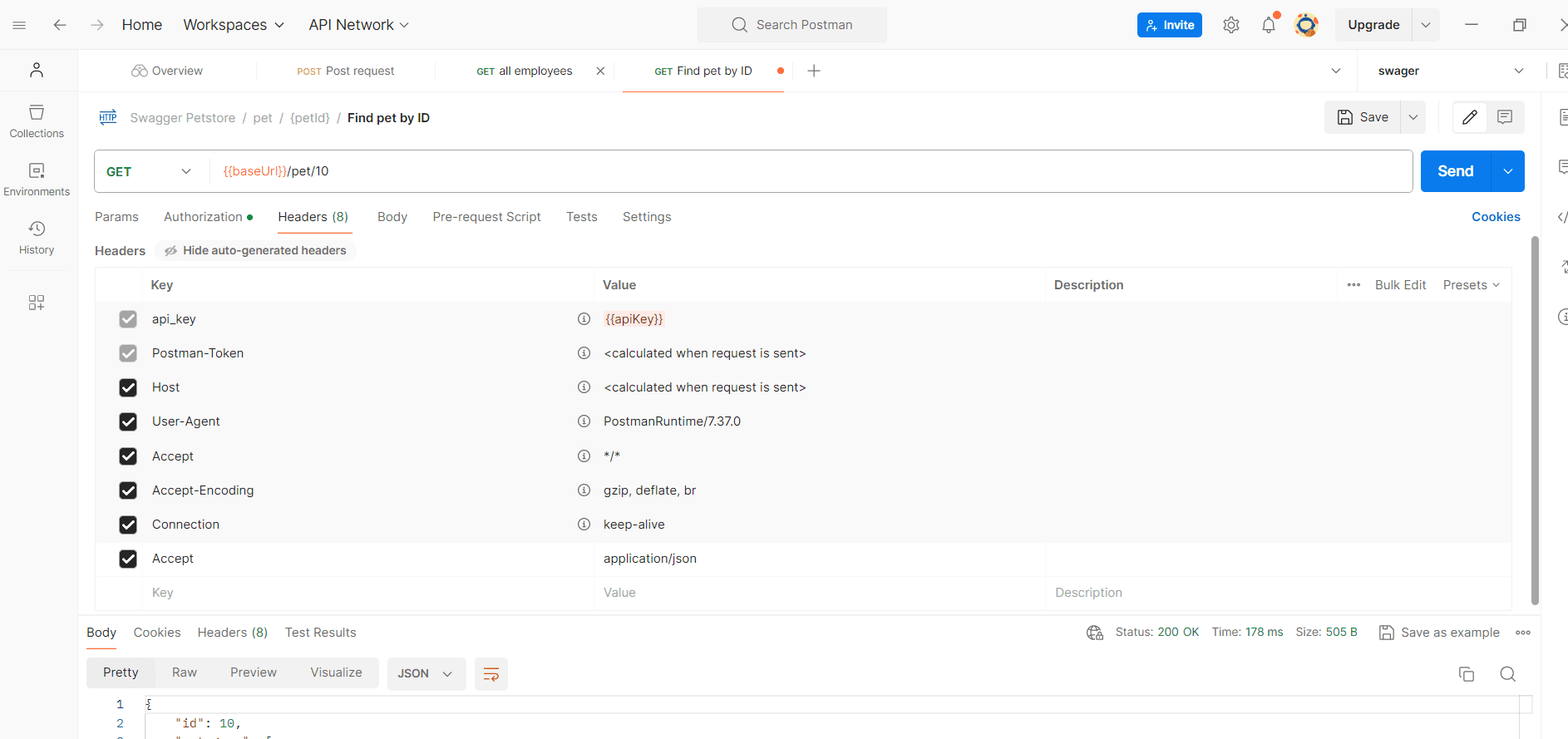Uncheck the Accept application/json header

tap(128, 559)
